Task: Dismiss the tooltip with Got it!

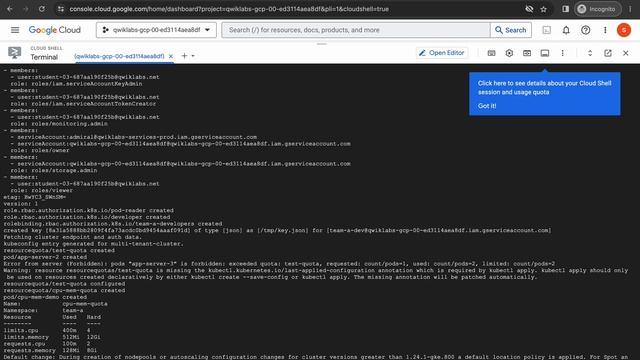Action: pos(487,106)
